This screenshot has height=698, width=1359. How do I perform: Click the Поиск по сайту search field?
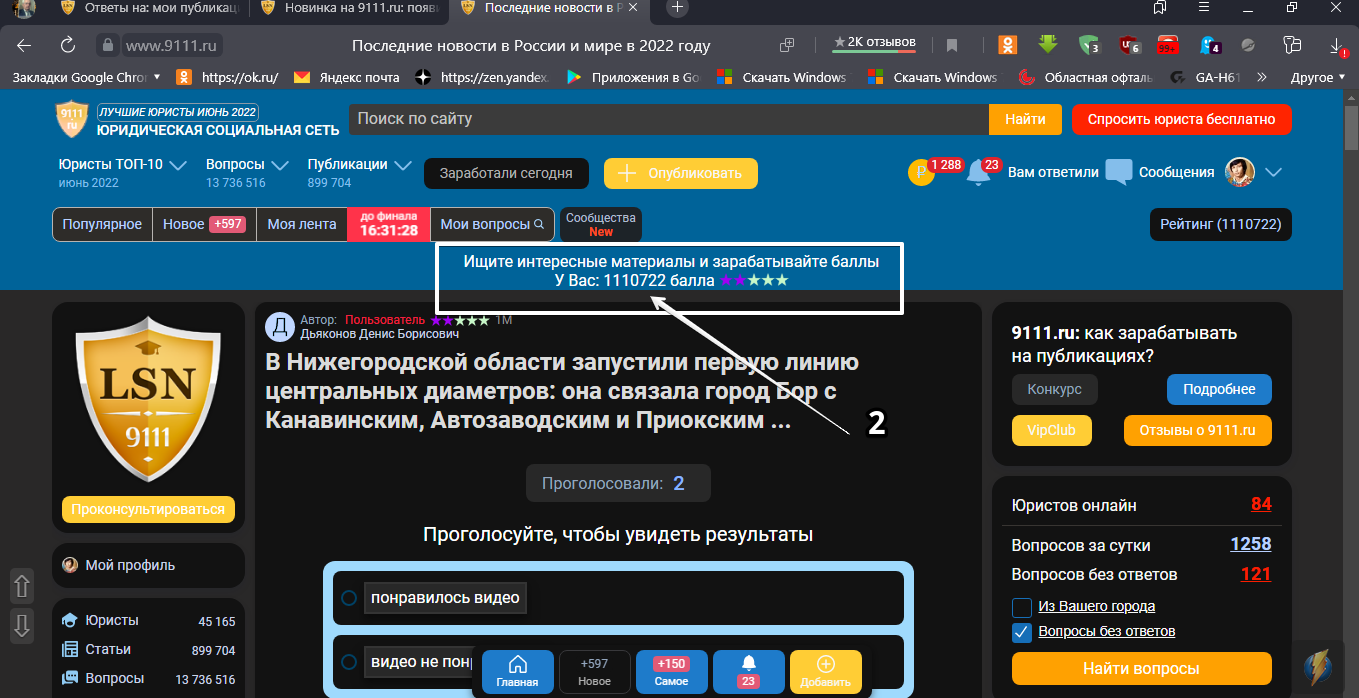click(x=668, y=119)
